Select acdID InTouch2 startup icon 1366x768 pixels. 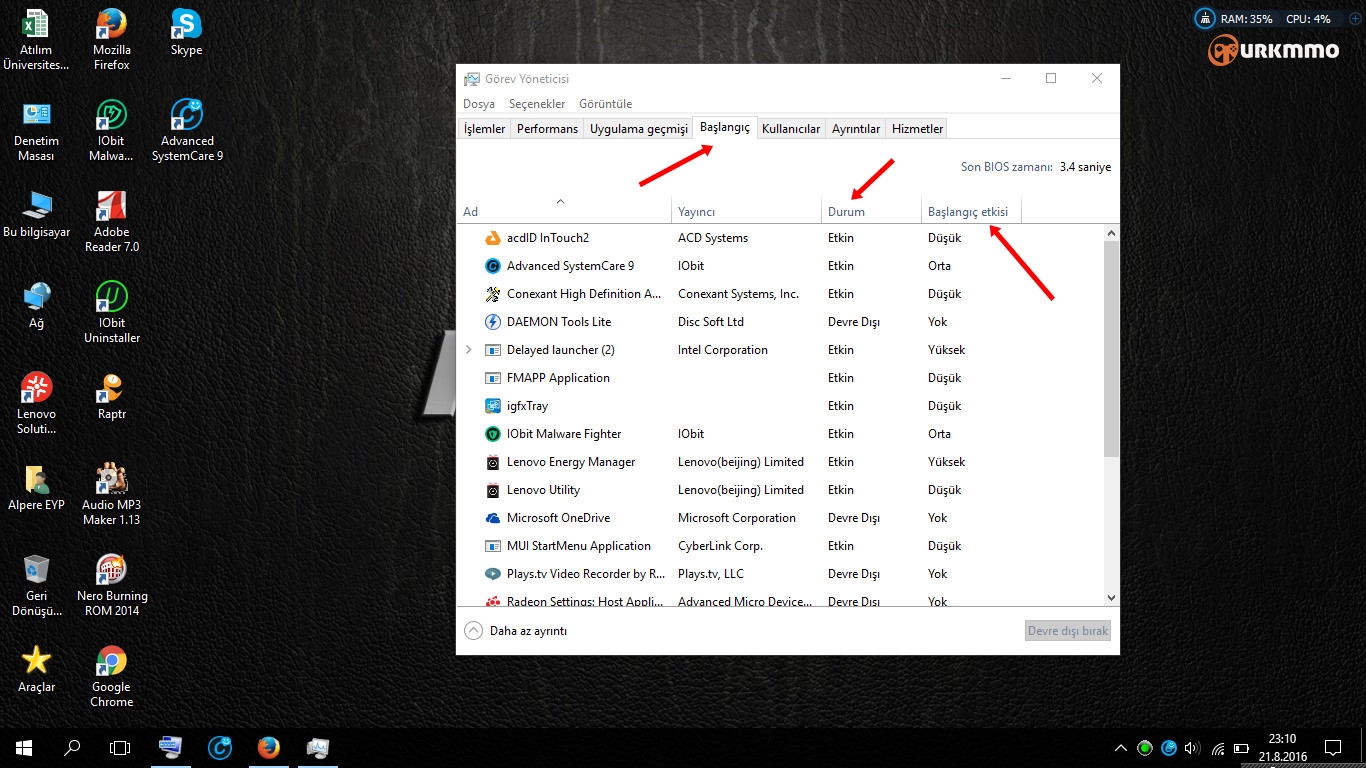pyautogui.click(x=492, y=238)
